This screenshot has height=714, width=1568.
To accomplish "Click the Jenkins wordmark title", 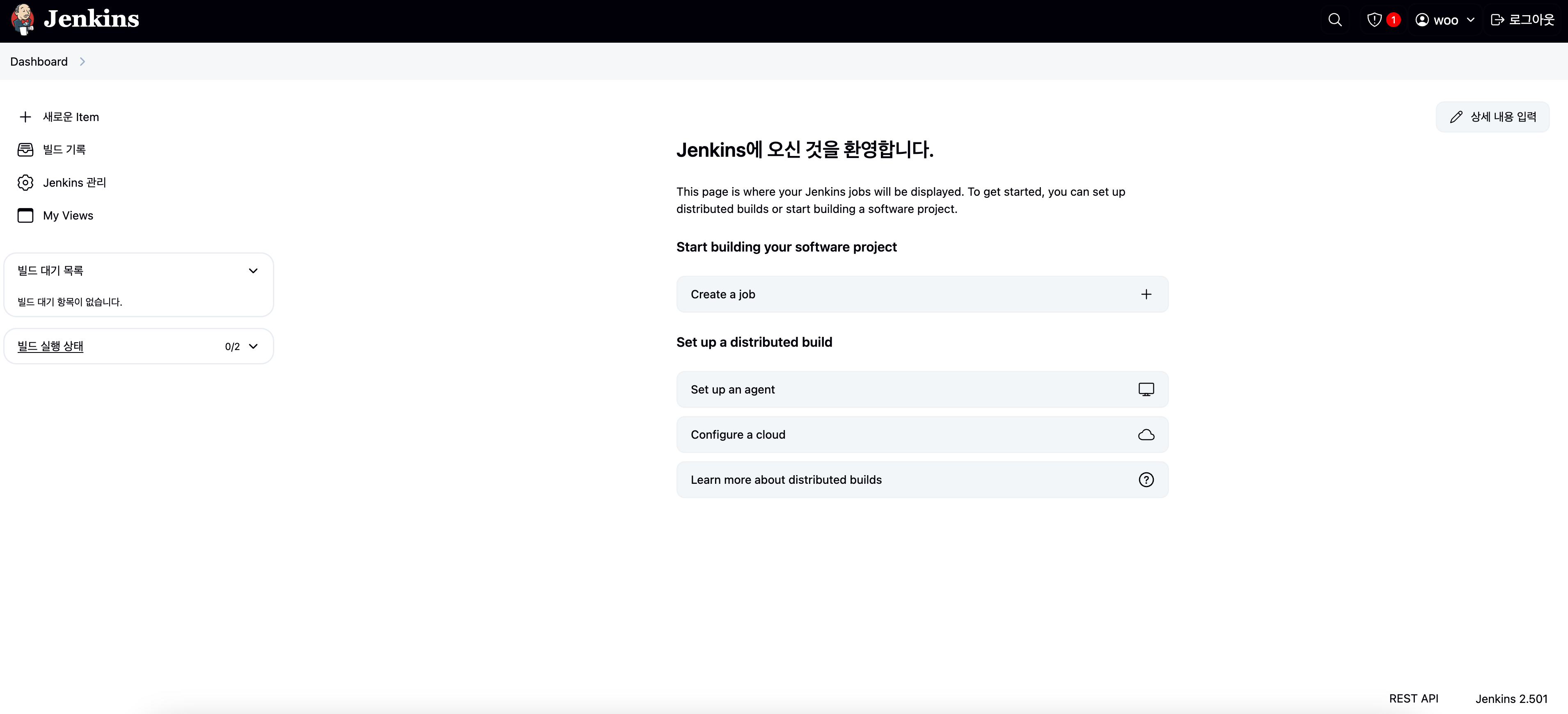I will [x=91, y=19].
